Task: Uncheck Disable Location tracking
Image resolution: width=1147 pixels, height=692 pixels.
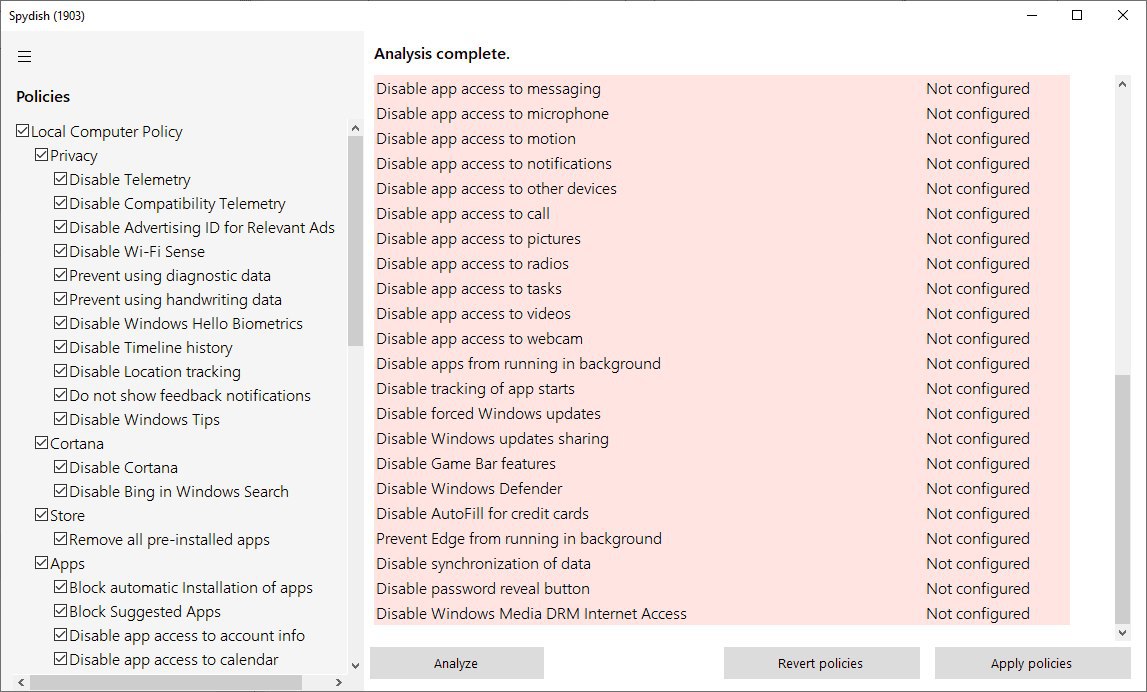Action: 61,372
